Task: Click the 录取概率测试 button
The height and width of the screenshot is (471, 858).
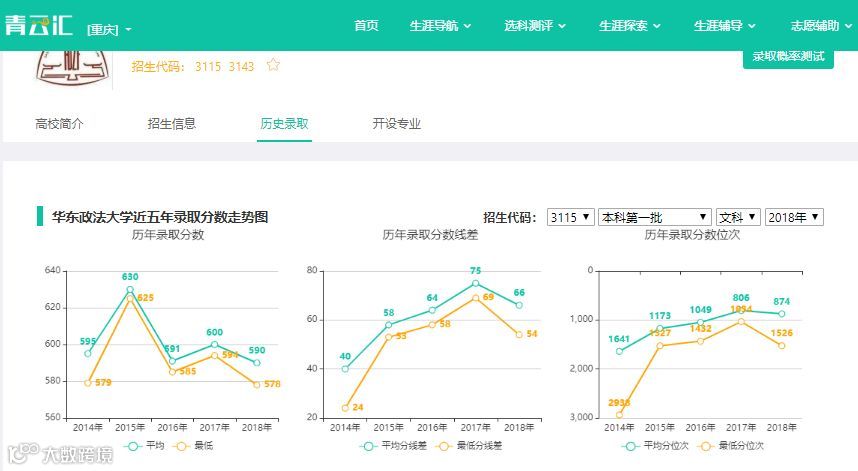Action: click(x=788, y=57)
